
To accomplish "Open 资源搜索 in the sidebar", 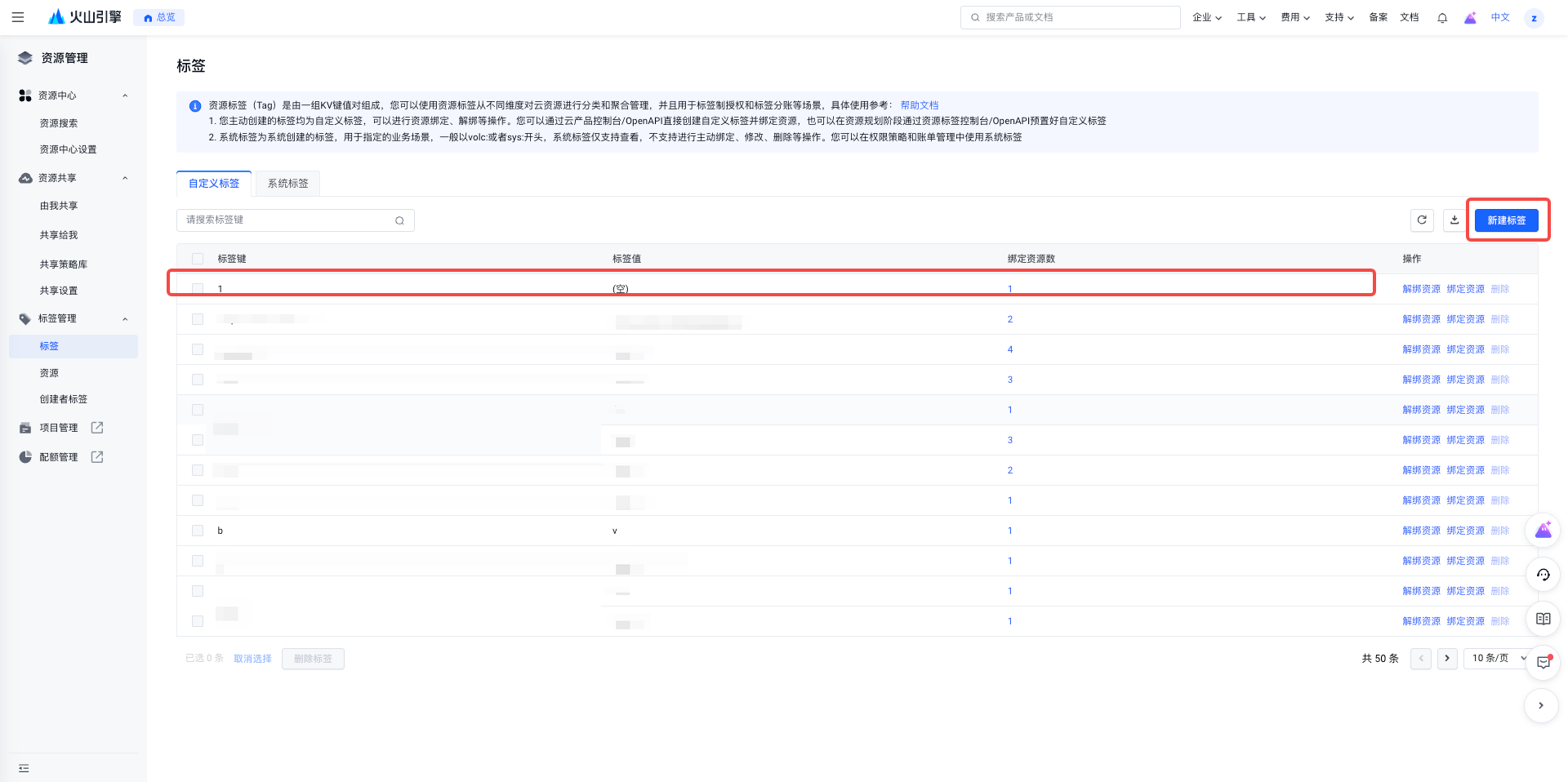I will tap(59, 123).
